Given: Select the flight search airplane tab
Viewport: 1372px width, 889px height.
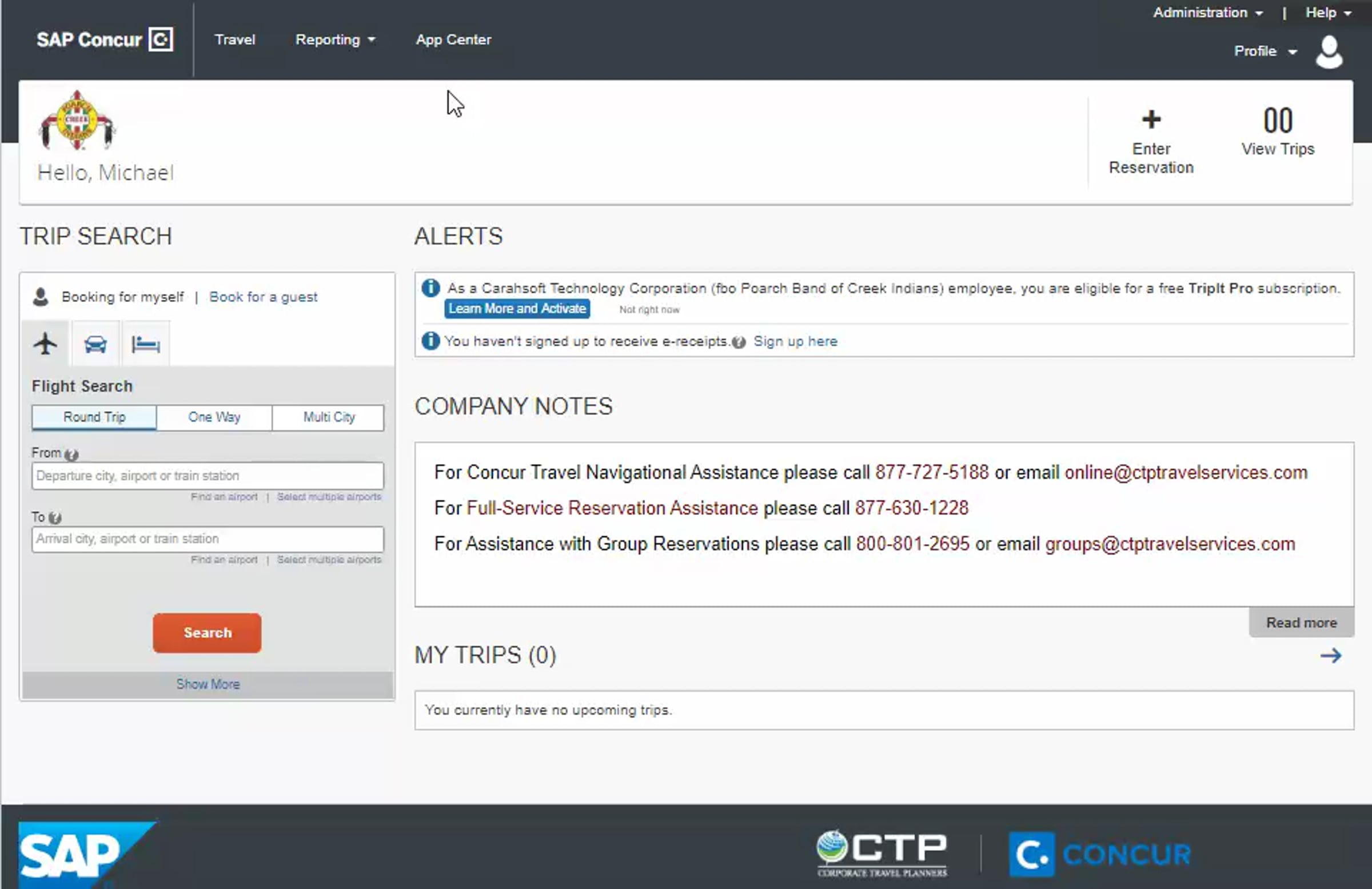Looking at the screenshot, I should click(x=46, y=344).
